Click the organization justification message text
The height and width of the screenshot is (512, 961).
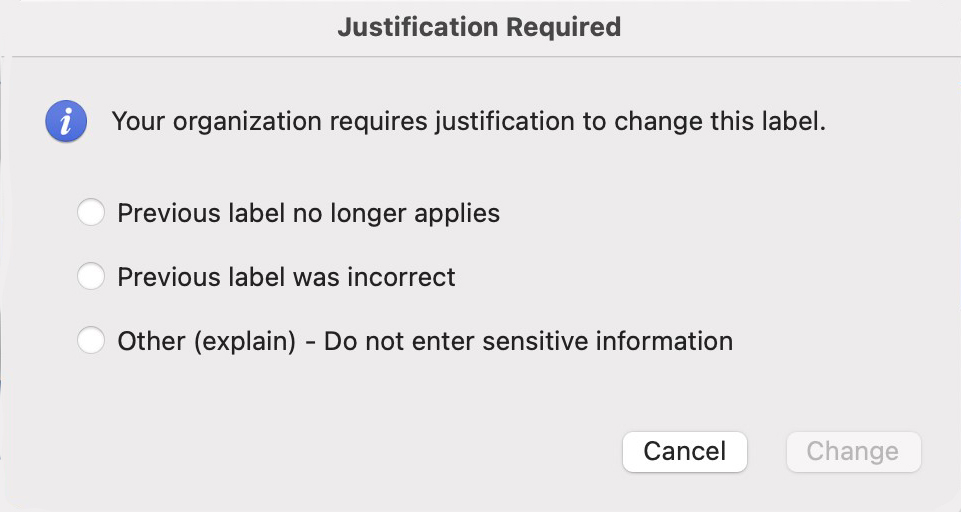coord(468,123)
